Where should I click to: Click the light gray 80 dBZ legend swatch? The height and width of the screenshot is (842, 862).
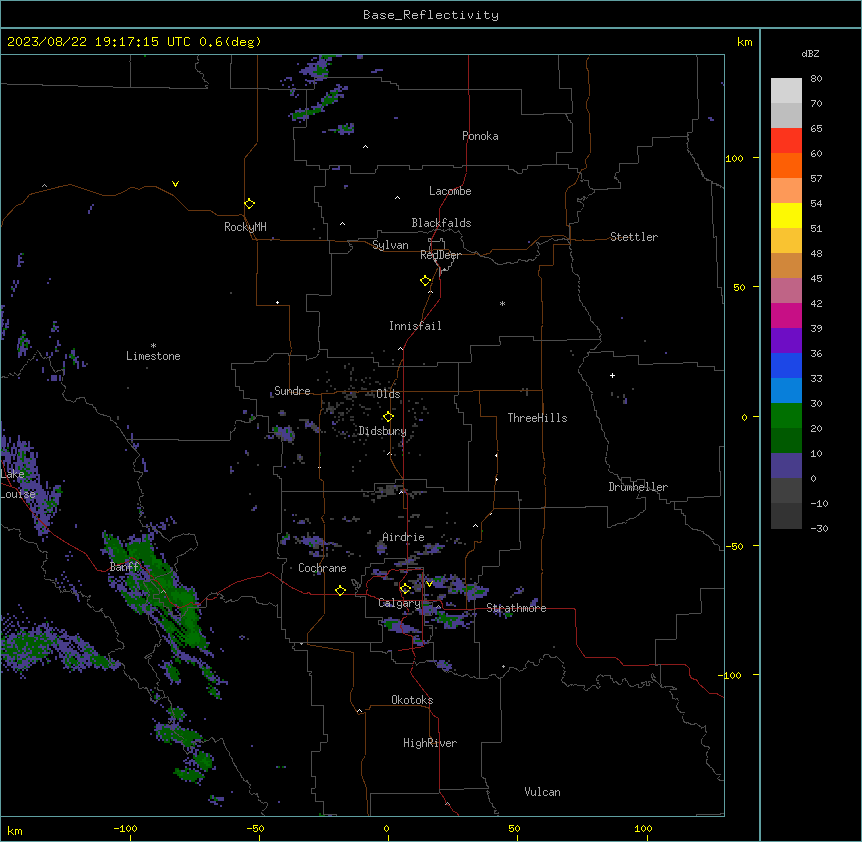[x=786, y=91]
